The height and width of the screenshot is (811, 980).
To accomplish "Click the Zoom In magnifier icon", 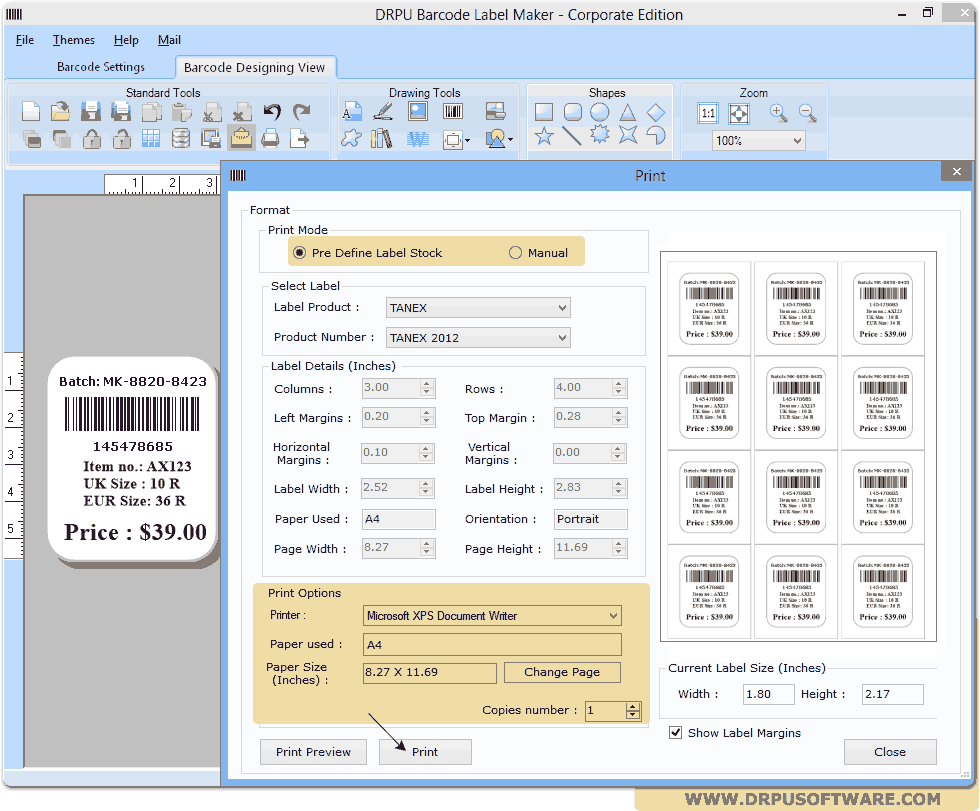I will coord(778,113).
